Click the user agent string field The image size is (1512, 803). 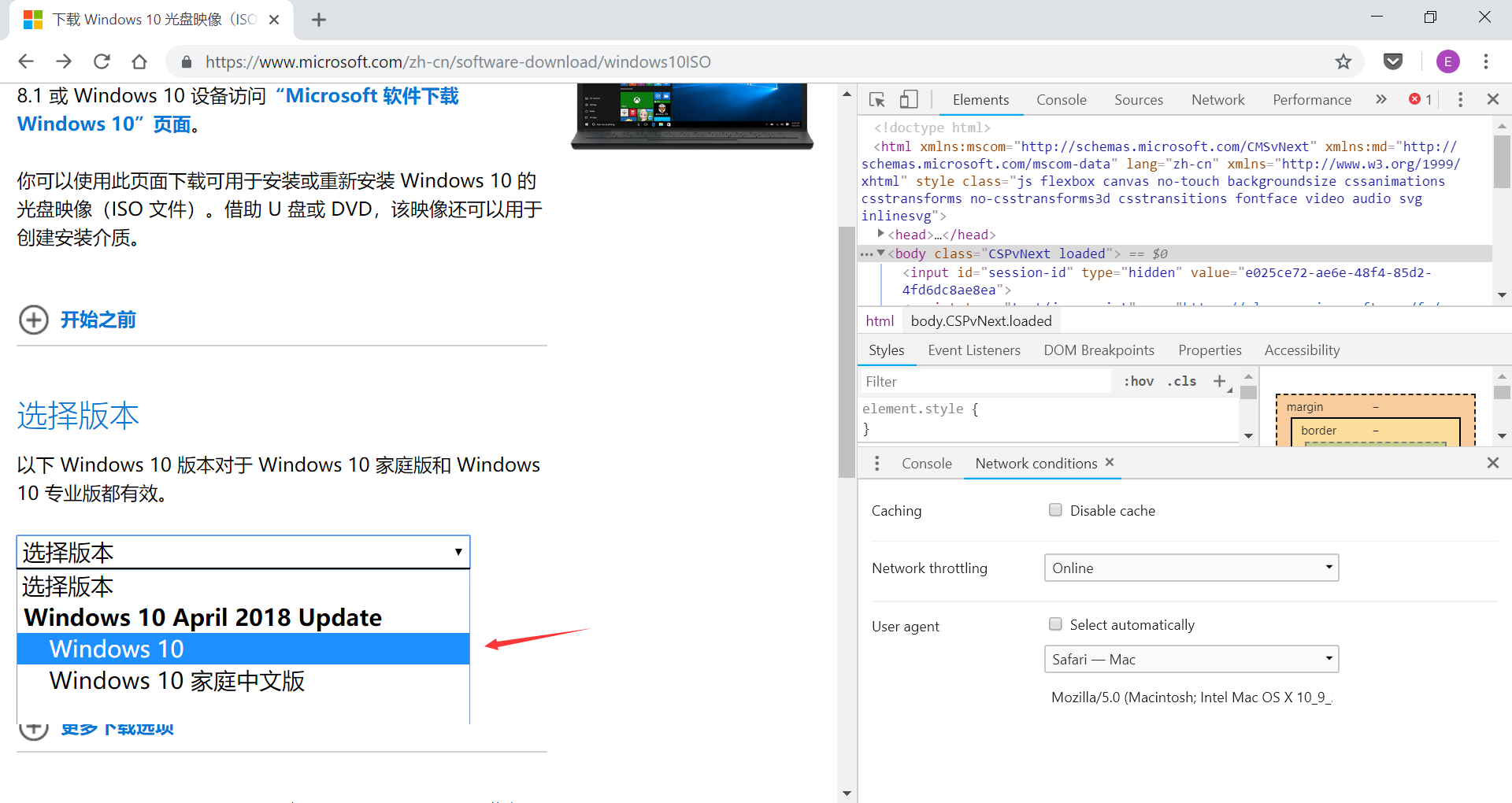1191,698
